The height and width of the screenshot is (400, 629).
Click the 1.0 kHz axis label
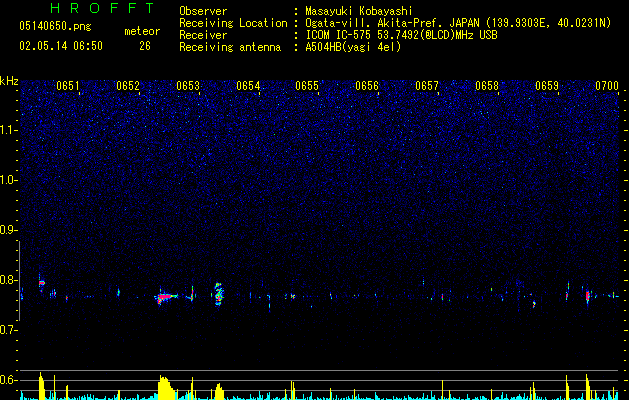click(9, 180)
